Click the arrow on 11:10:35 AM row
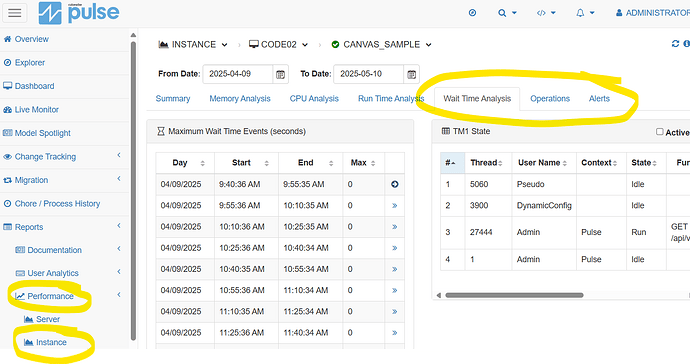690x364 pixels. [x=395, y=311]
